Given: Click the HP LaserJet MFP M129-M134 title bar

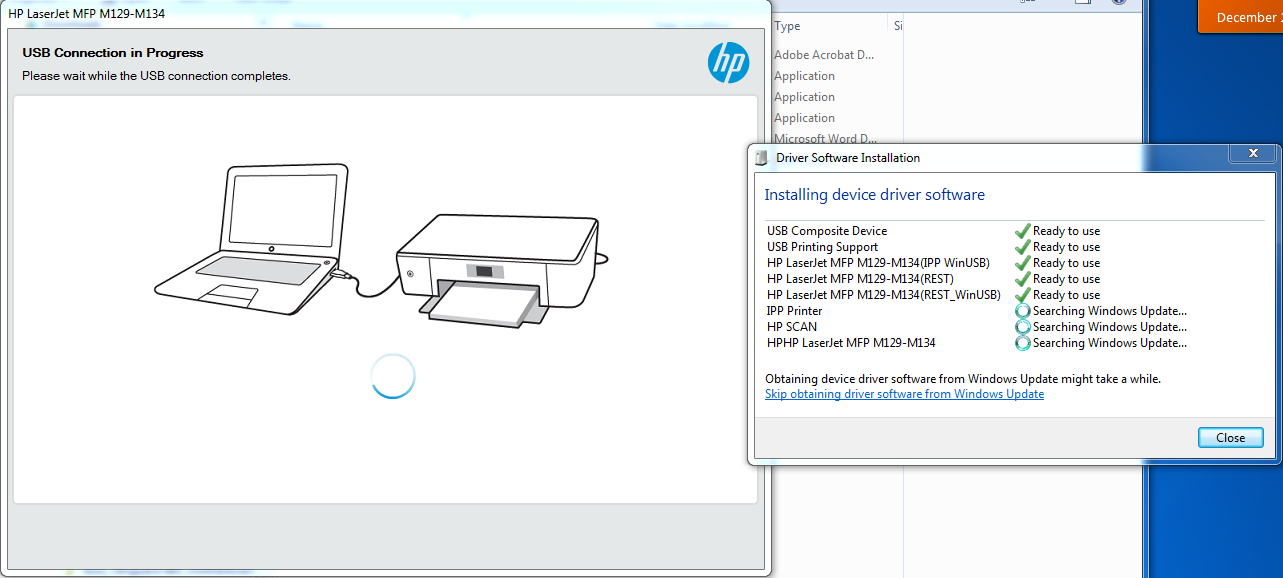Looking at the screenshot, I should pyautogui.click(x=385, y=13).
